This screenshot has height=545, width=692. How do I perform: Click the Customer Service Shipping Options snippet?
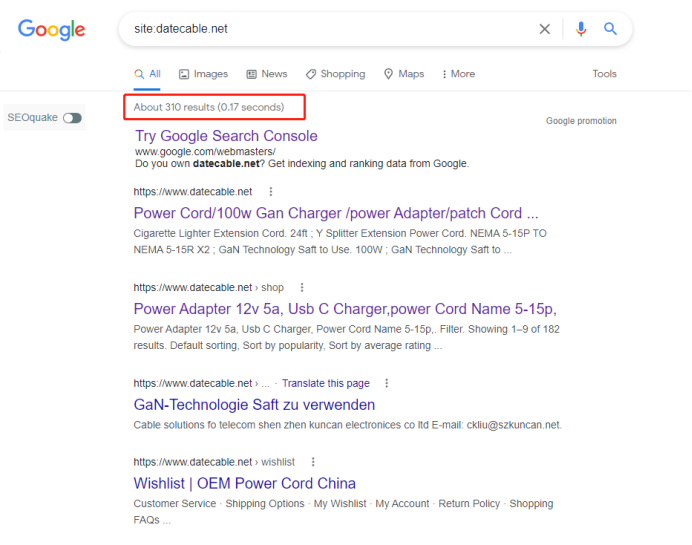343,511
